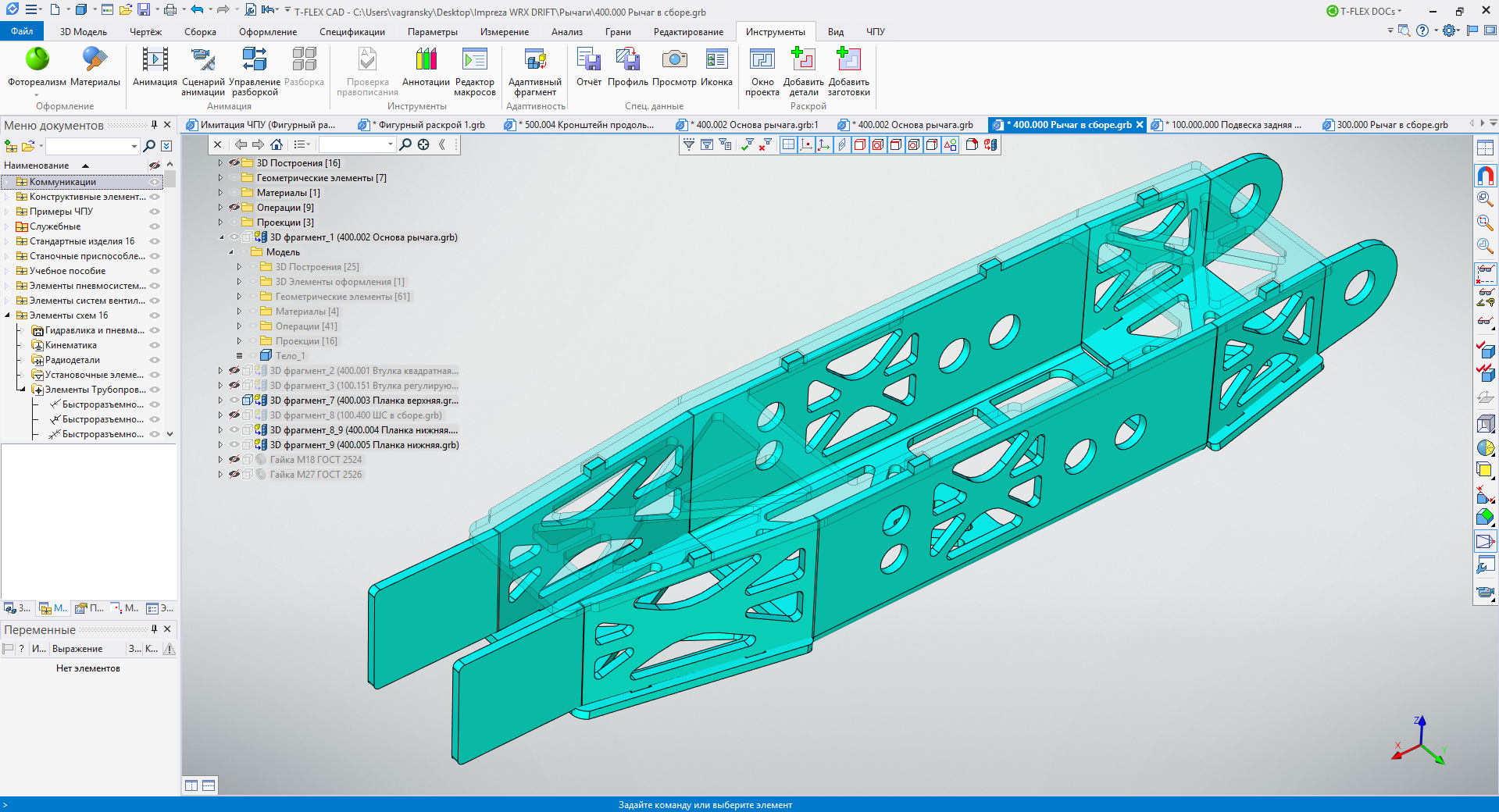Switch to document tab Фигурный раскрой 1.grb
Screen dimensions: 1499x812
(x=422, y=125)
